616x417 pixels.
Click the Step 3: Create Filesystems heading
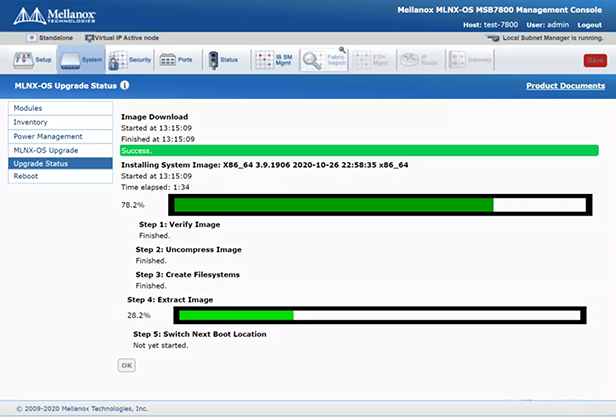(187, 275)
